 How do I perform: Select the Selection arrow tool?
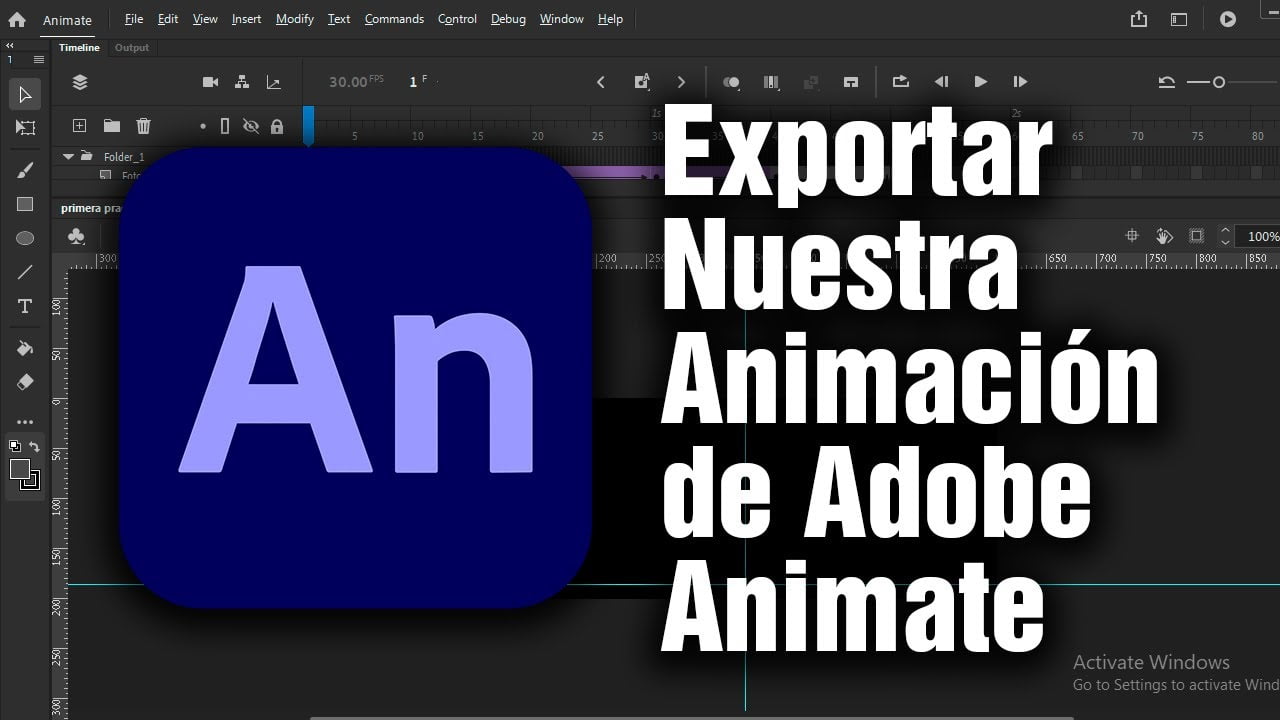(x=25, y=95)
